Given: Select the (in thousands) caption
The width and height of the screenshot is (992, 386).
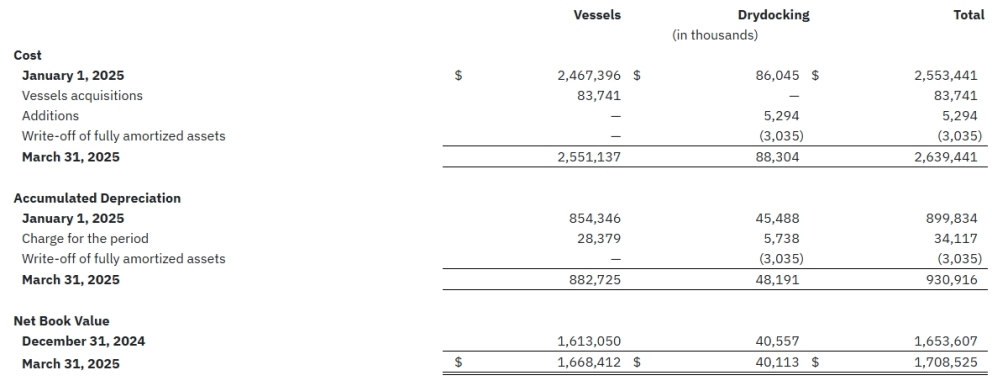Looking at the screenshot, I should point(715,35).
